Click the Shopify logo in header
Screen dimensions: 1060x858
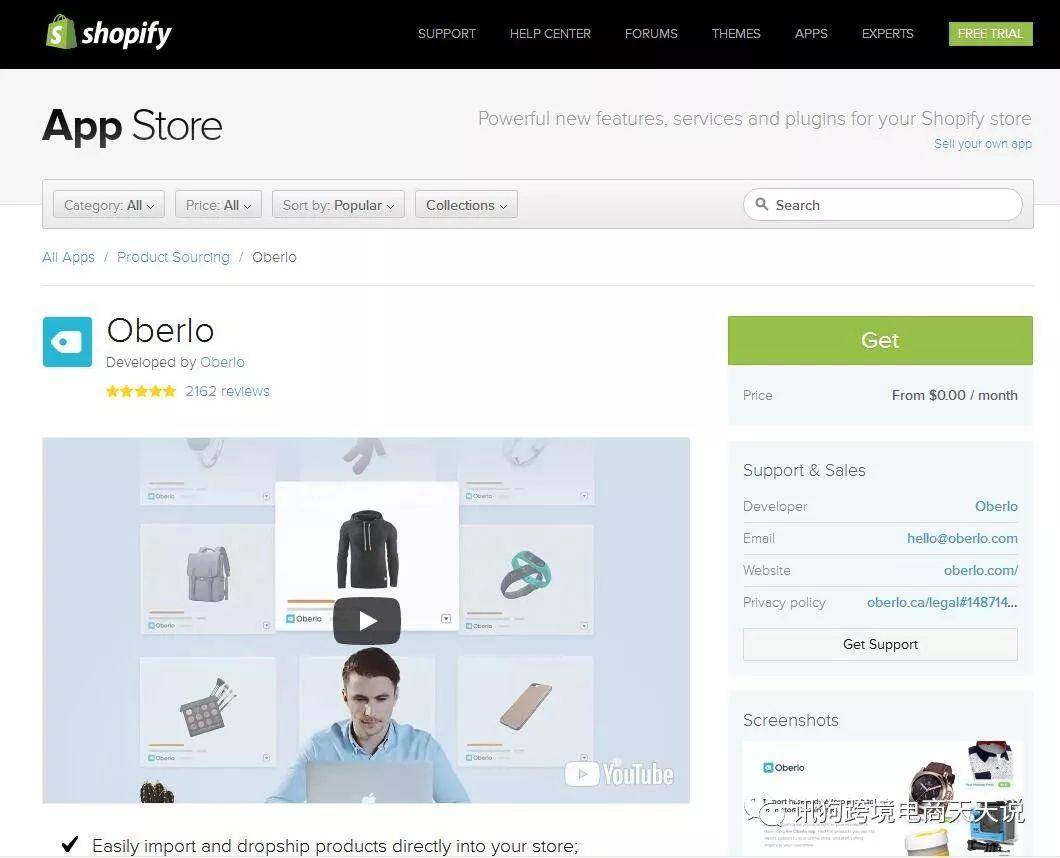(108, 32)
